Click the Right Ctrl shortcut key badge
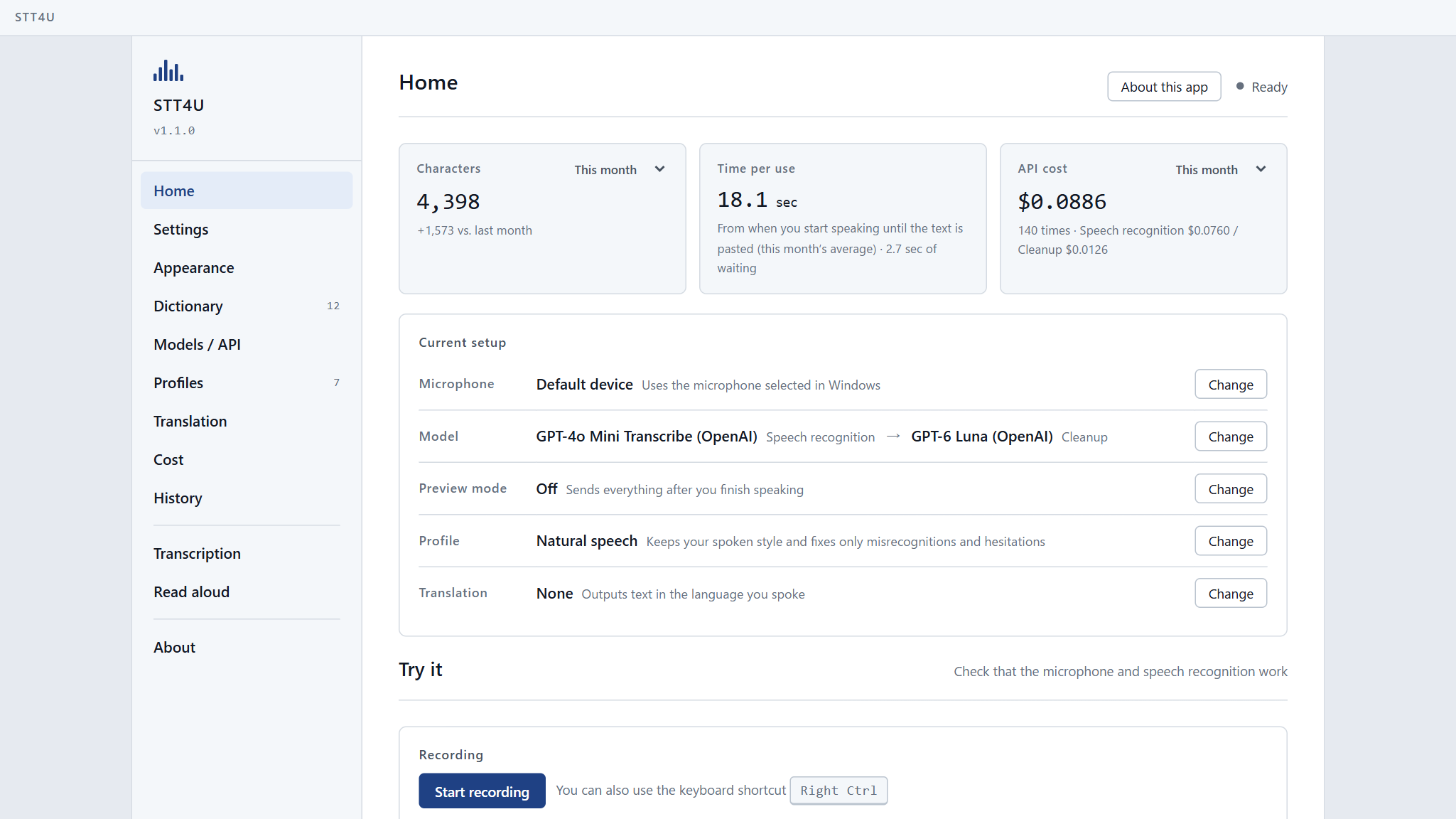This screenshot has height=819, width=1456. coord(838,791)
